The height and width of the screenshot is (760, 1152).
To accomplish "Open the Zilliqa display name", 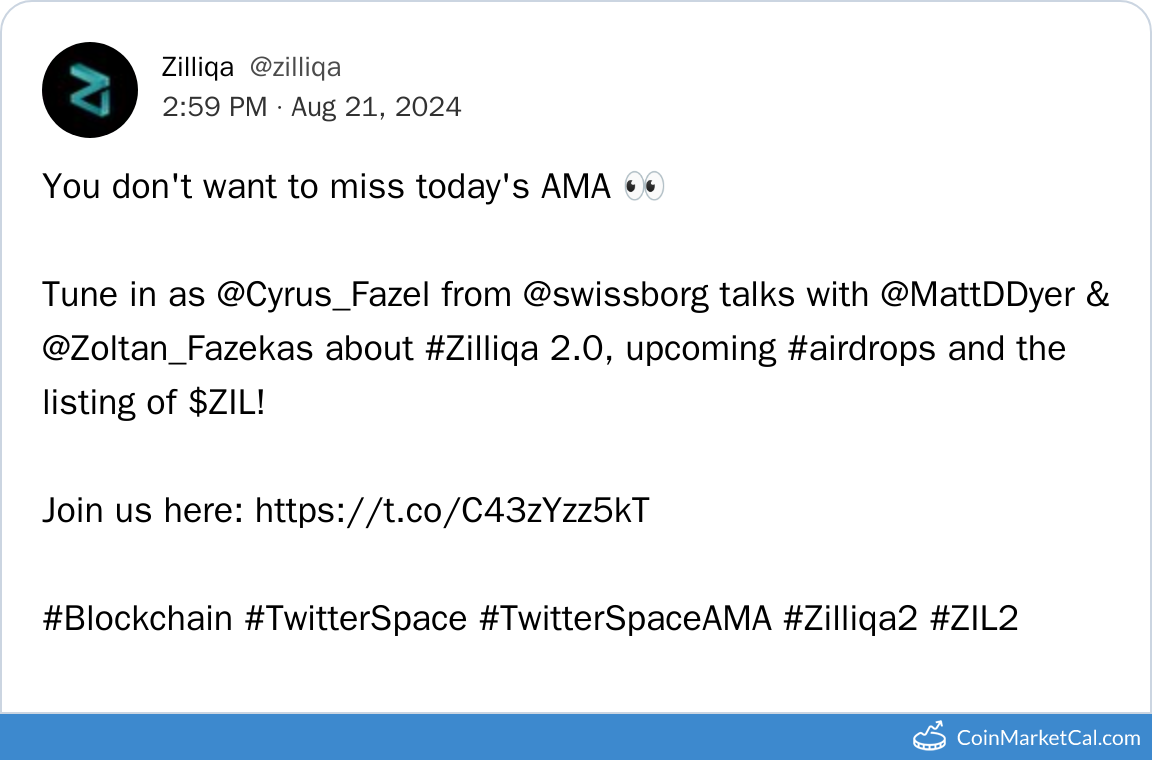I will tap(198, 67).
